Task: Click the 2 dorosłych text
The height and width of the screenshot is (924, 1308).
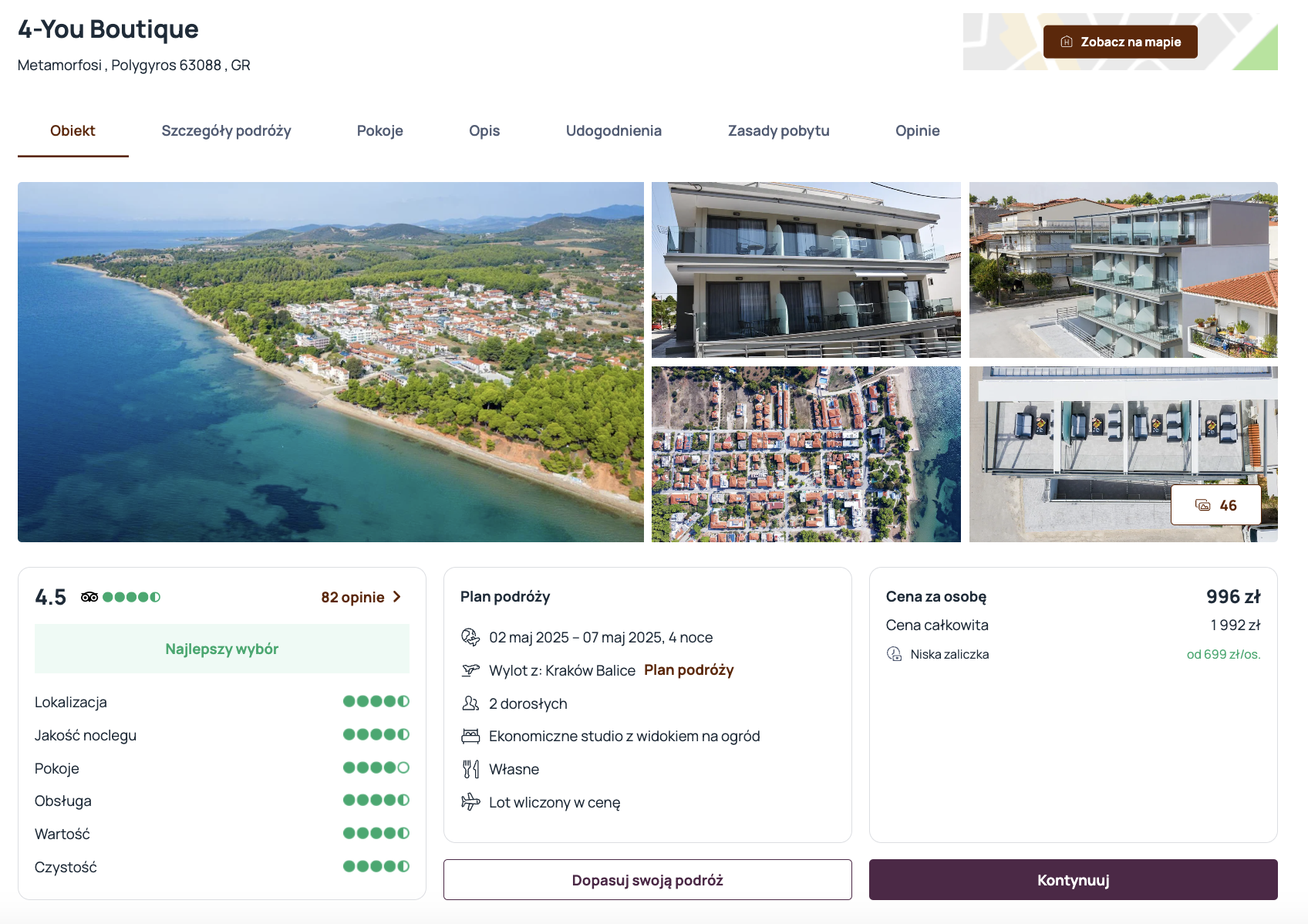Action: click(x=528, y=703)
